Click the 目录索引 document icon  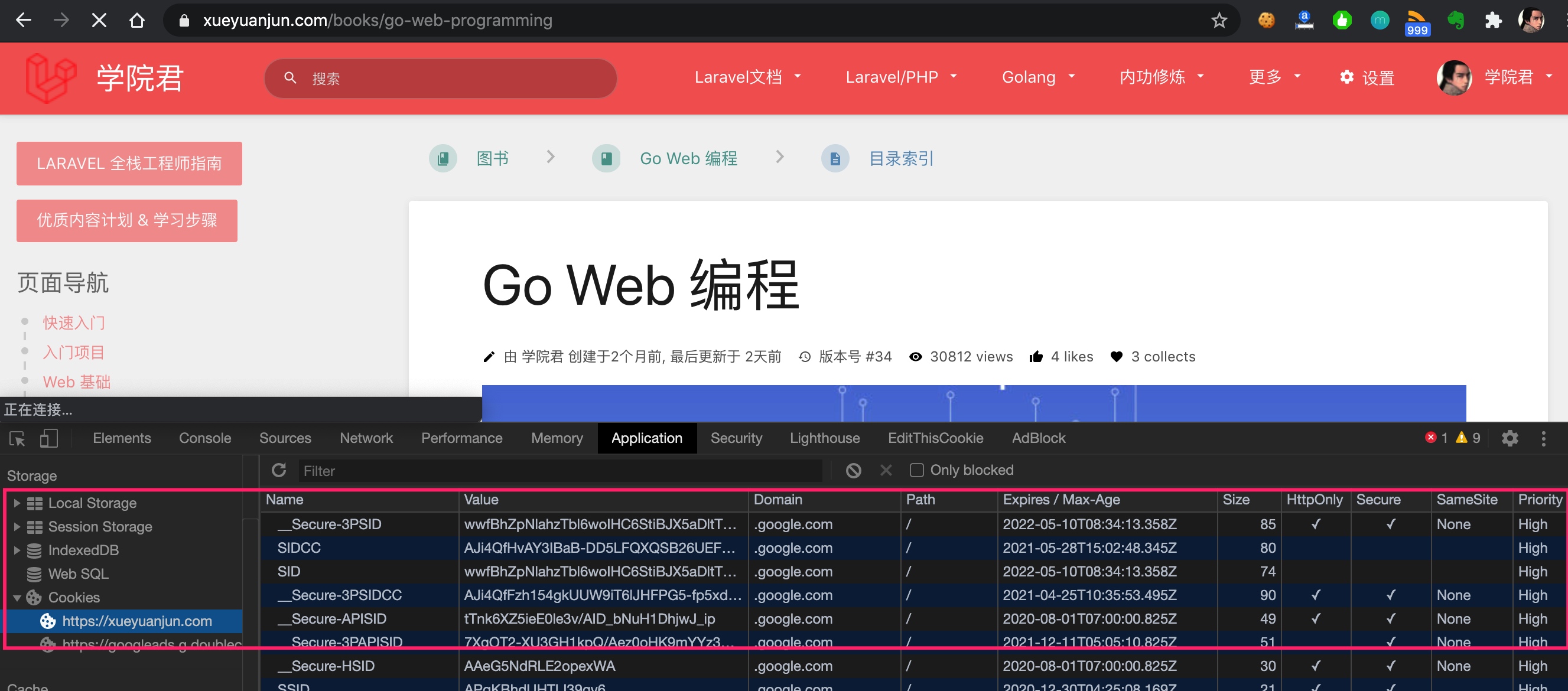(x=835, y=159)
